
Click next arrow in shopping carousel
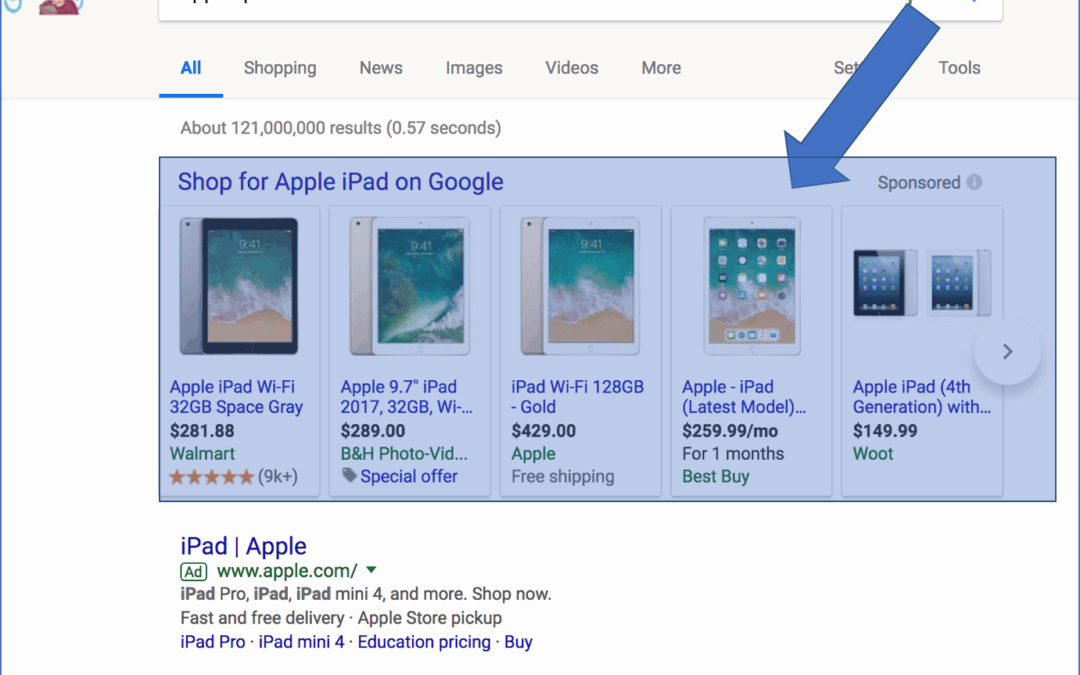pos(1007,351)
